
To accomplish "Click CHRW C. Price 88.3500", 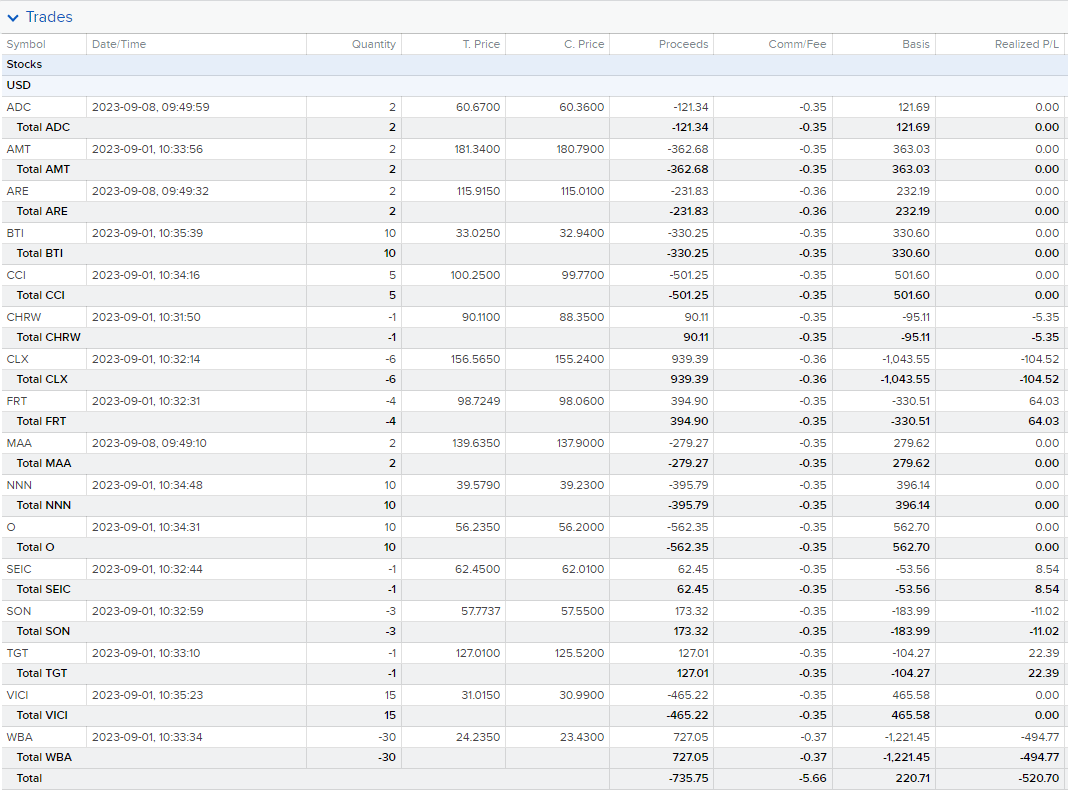I will (582, 317).
